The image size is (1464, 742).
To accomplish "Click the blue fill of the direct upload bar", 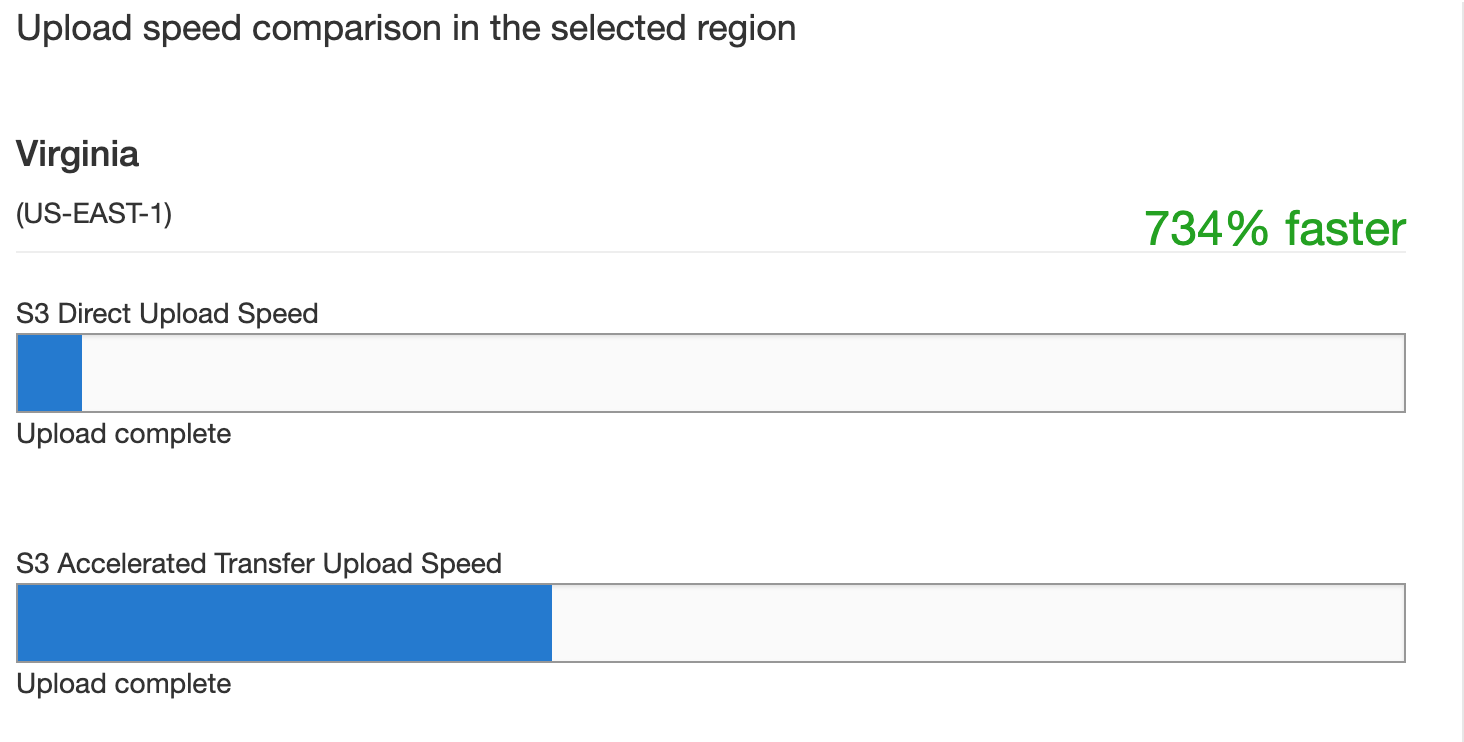I will pyautogui.click(x=48, y=373).
